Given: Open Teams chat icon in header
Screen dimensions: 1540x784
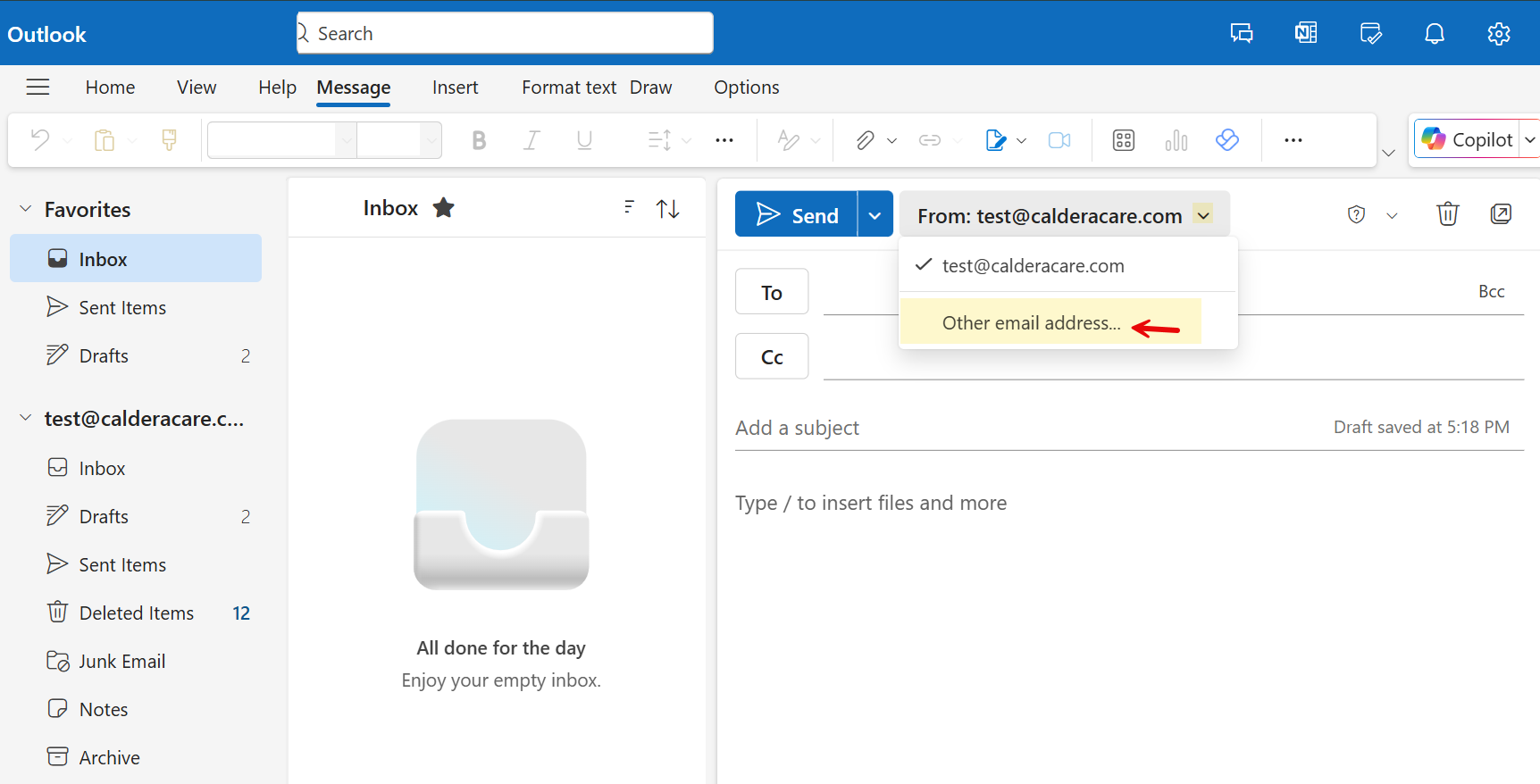Looking at the screenshot, I should [x=1242, y=34].
